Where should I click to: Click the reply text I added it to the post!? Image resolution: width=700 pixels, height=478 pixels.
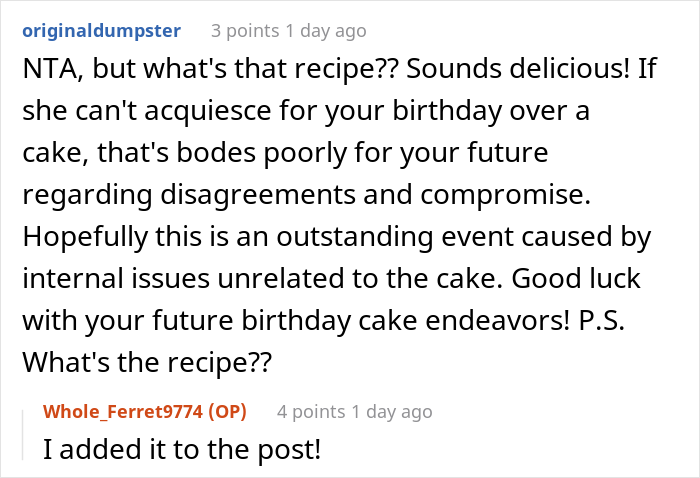click(182, 449)
